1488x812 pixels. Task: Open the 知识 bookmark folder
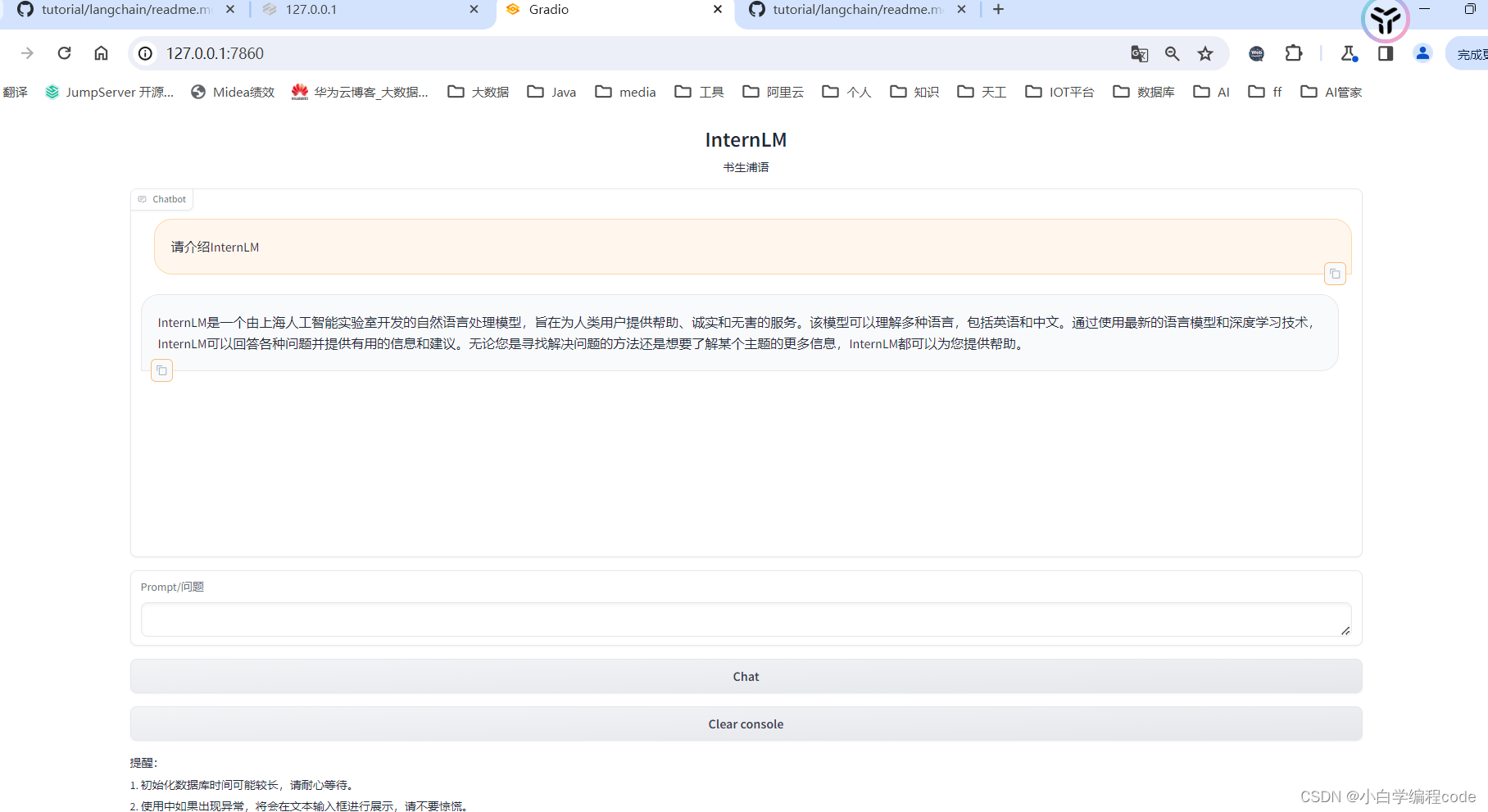(x=915, y=92)
